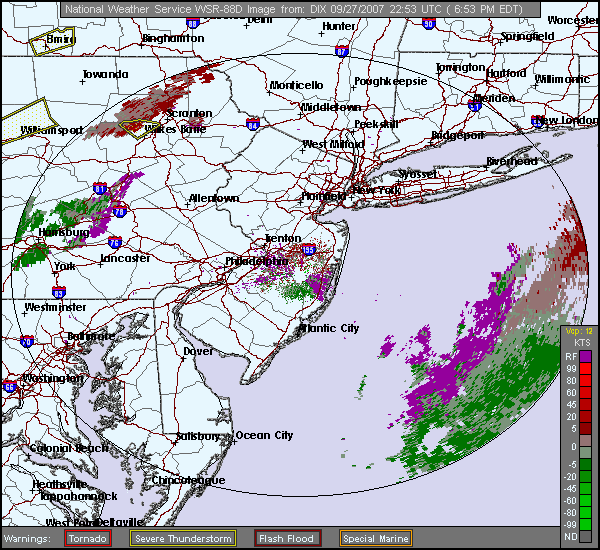Click the Dover city label
This screenshot has width=600, height=550.
coord(198,351)
